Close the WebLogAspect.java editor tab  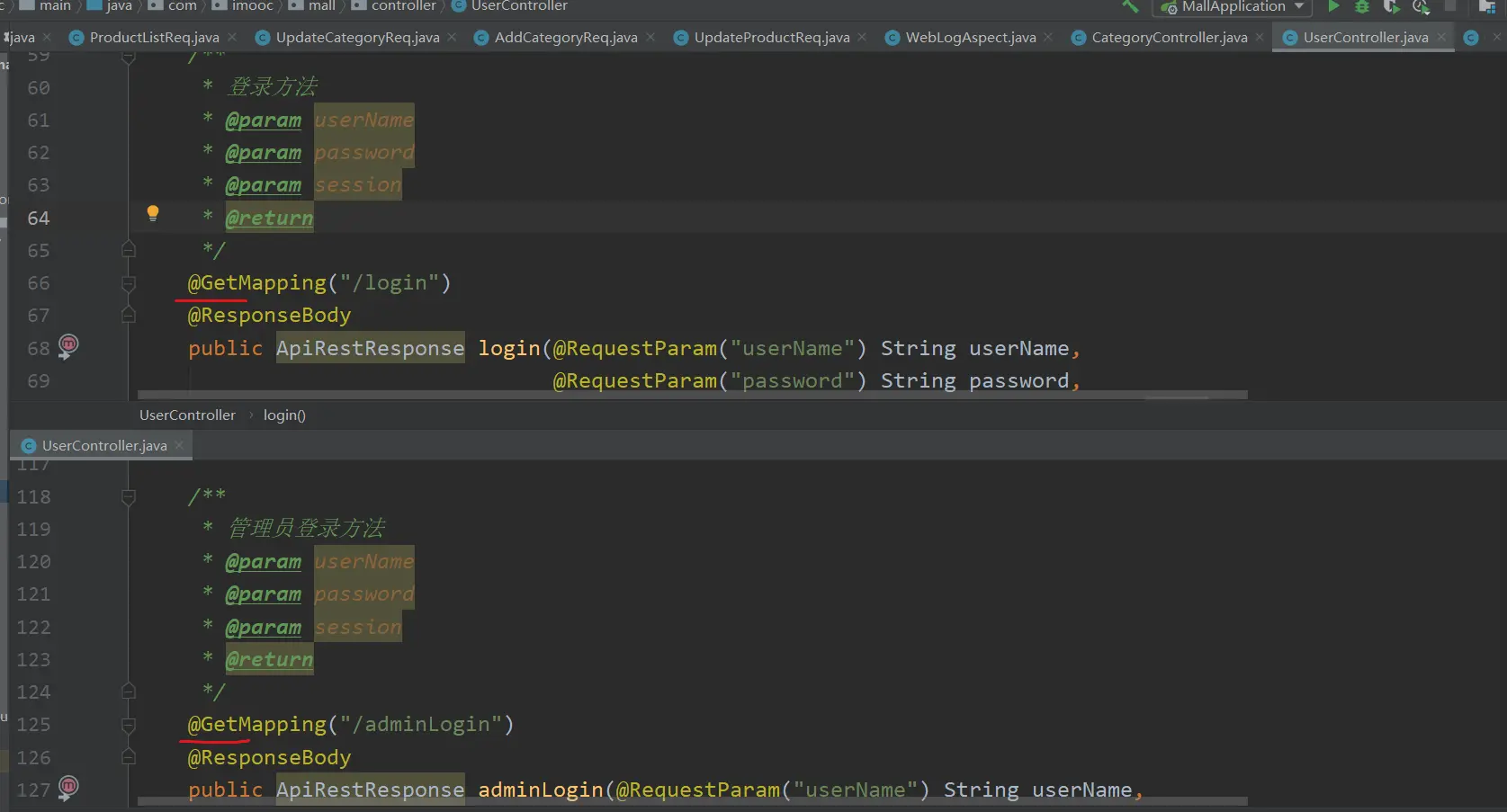click(1048, 37)
